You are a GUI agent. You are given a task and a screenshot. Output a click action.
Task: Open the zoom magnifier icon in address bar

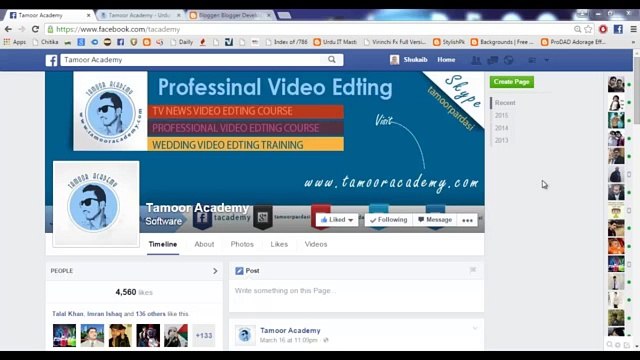coord(577,29)
